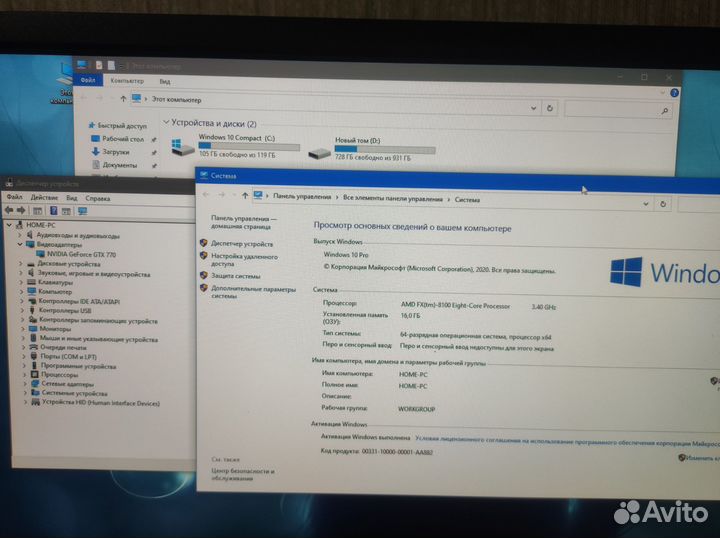Expand Дисковые устройства node
Image resolution: width=720 pixels, height=538 pixels.
point(21,264)
